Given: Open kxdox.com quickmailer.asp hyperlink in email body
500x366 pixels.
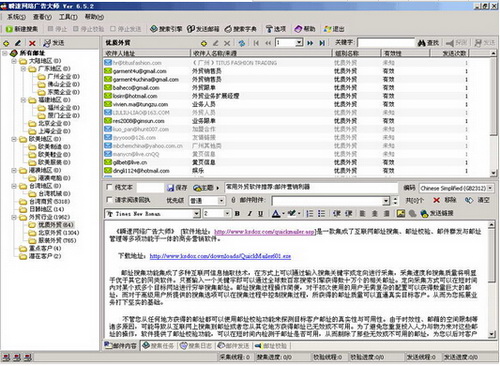Looking at the screenshot, I should pos(264,232).
